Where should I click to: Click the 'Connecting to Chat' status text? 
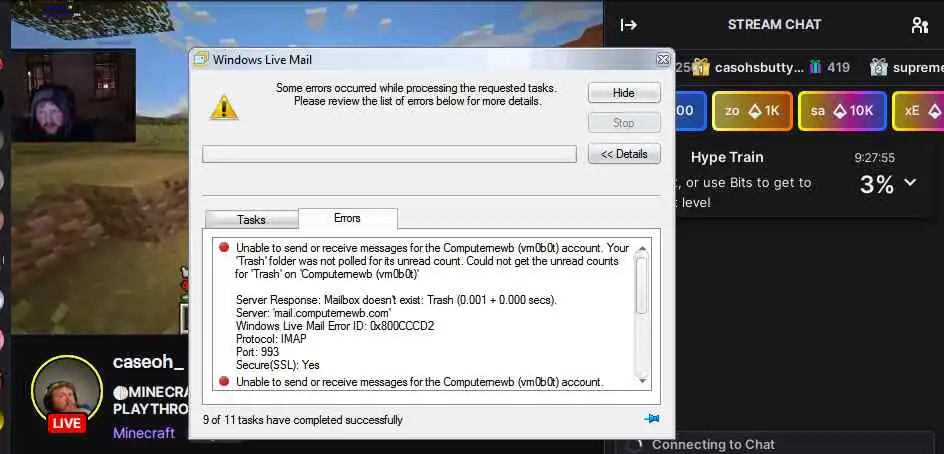[713, 444]
